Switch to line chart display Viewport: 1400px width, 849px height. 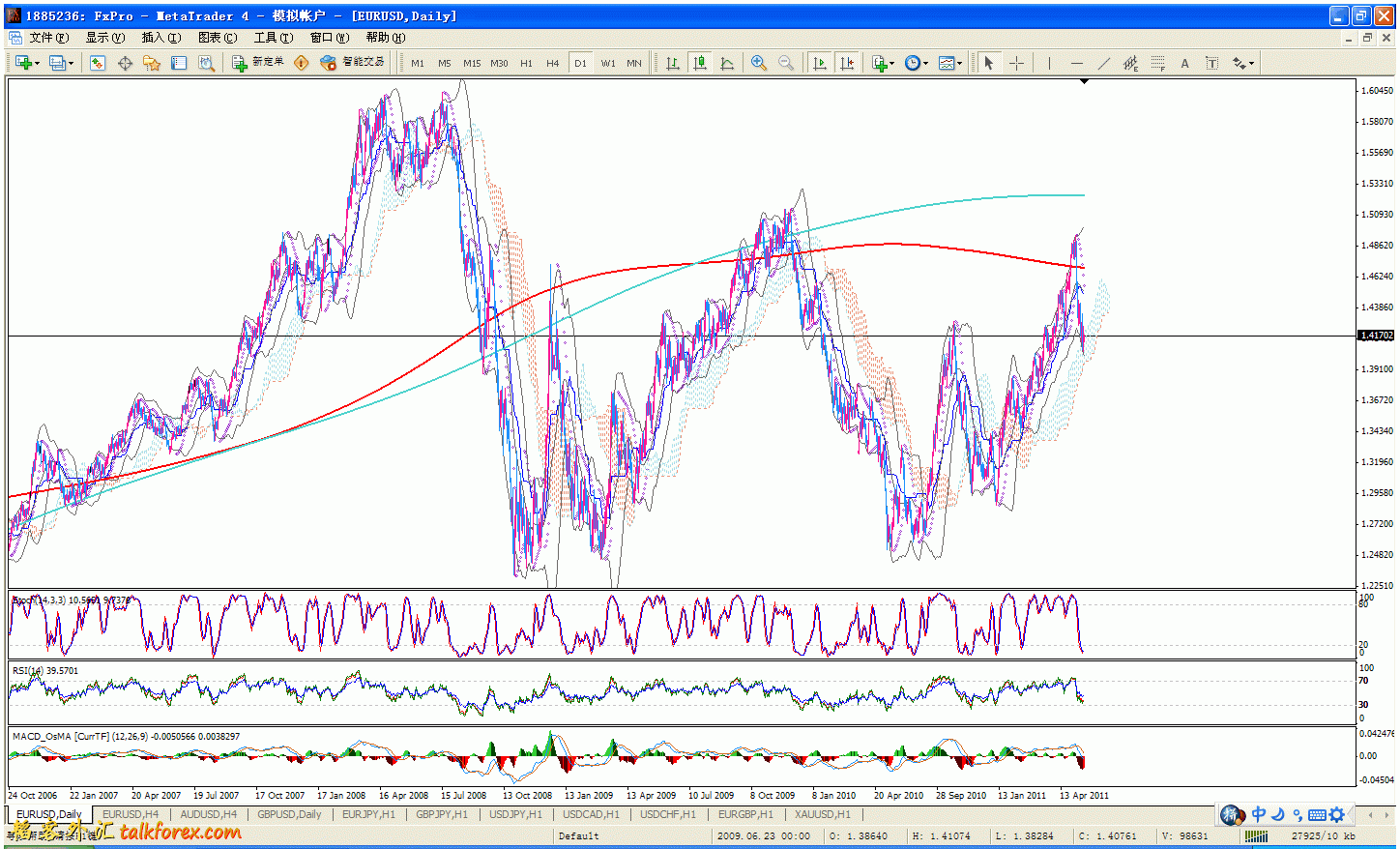(x=727, y=63)
